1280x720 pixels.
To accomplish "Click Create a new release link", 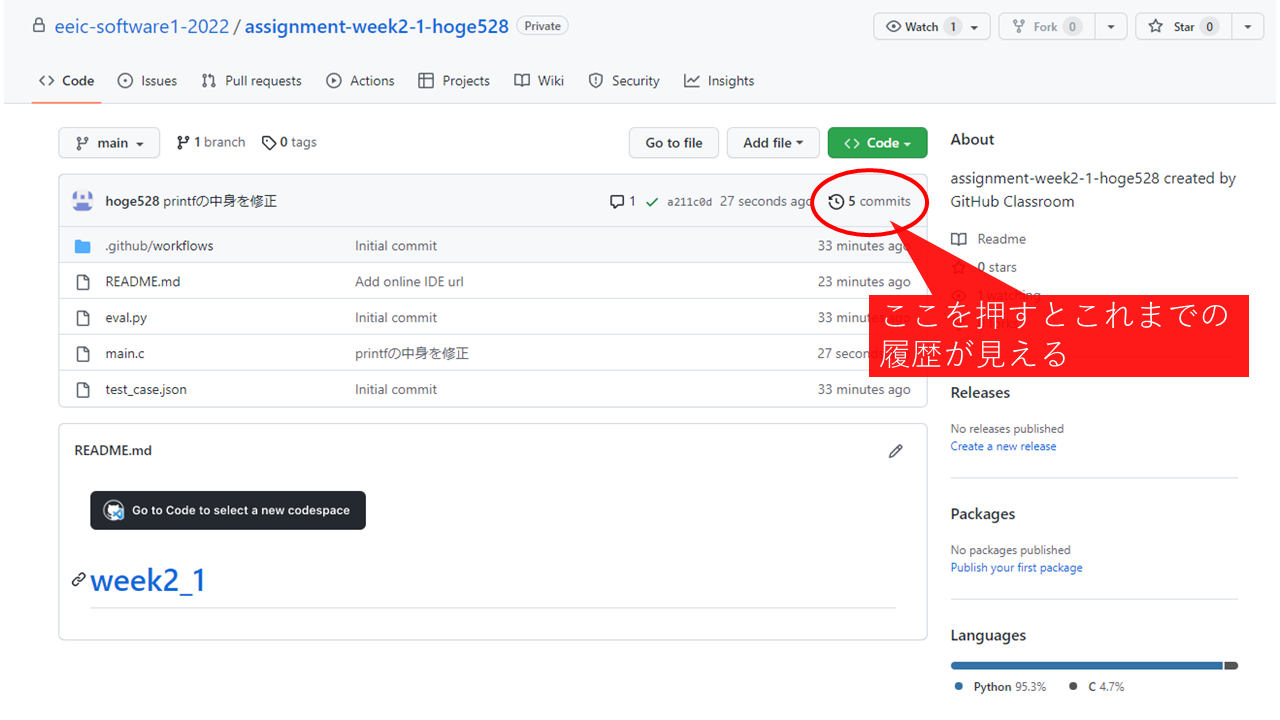I will pos(1003,446).
